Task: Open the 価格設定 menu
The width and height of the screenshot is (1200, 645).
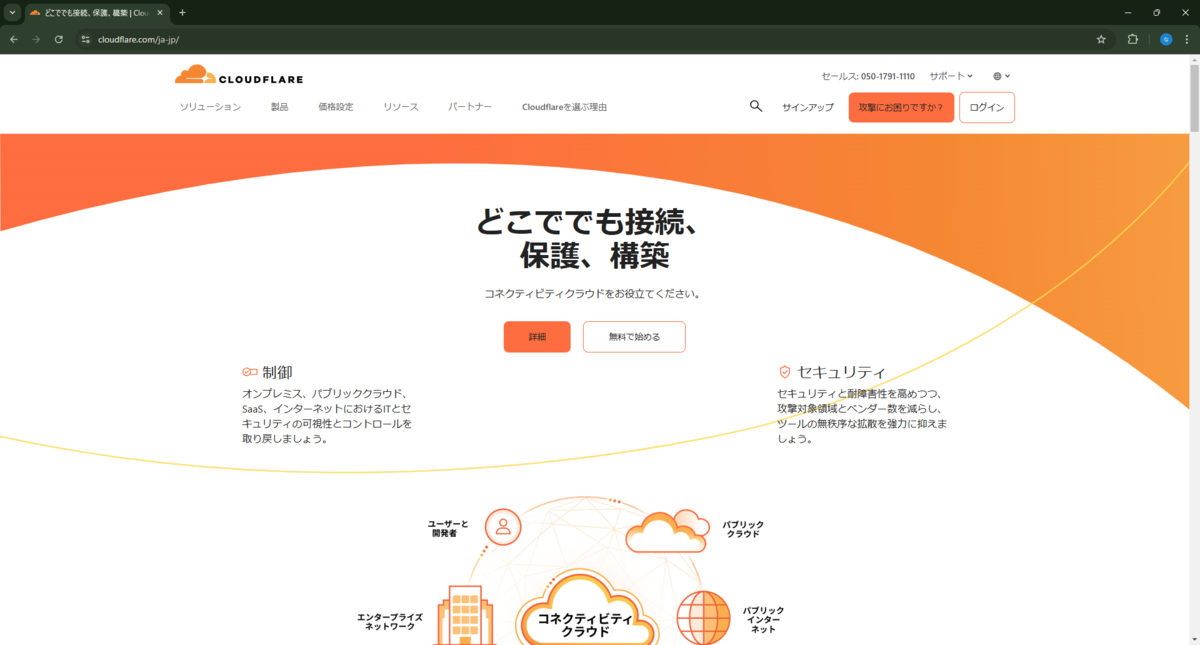Action: (x=336, y=107)
